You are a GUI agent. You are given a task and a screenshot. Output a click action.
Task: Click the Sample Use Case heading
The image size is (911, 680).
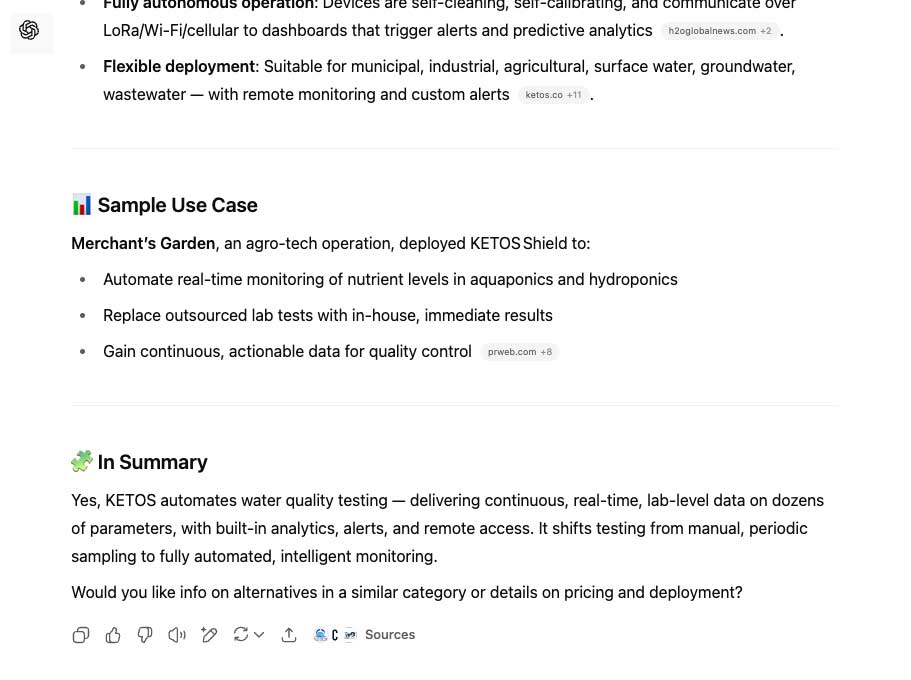(177, 205)
